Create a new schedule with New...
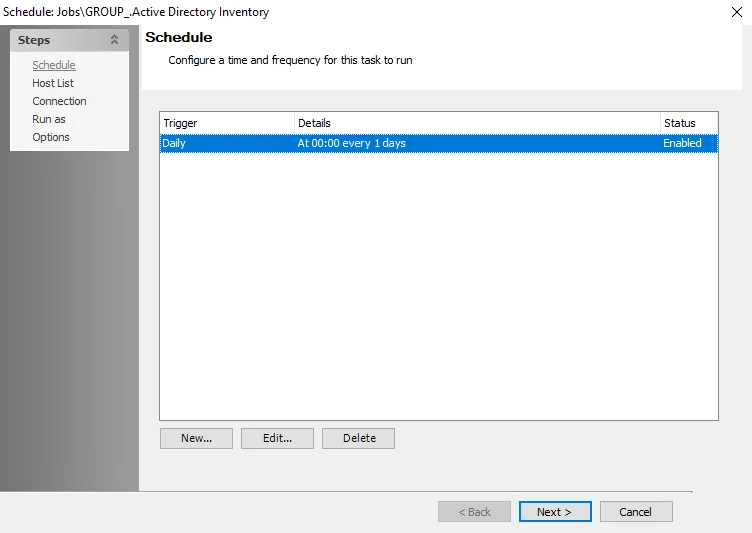Viewport: 752px width, 533px height. 196,438
